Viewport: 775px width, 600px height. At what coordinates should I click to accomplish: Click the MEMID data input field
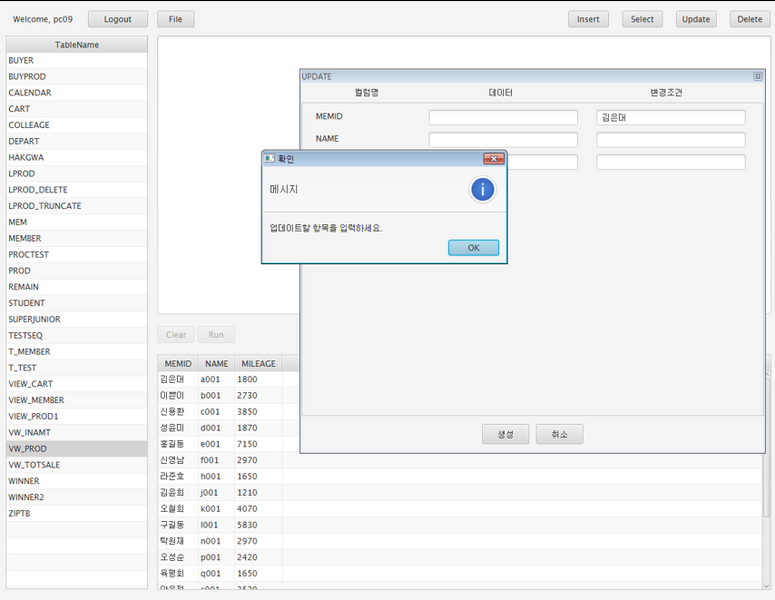[x=503, y=117]
